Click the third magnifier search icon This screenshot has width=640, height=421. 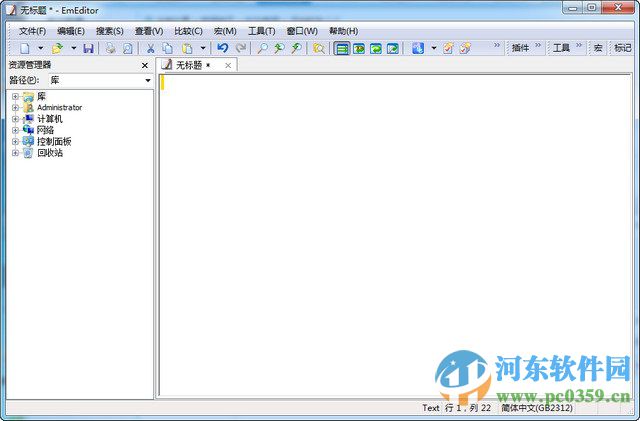[297, 48]
